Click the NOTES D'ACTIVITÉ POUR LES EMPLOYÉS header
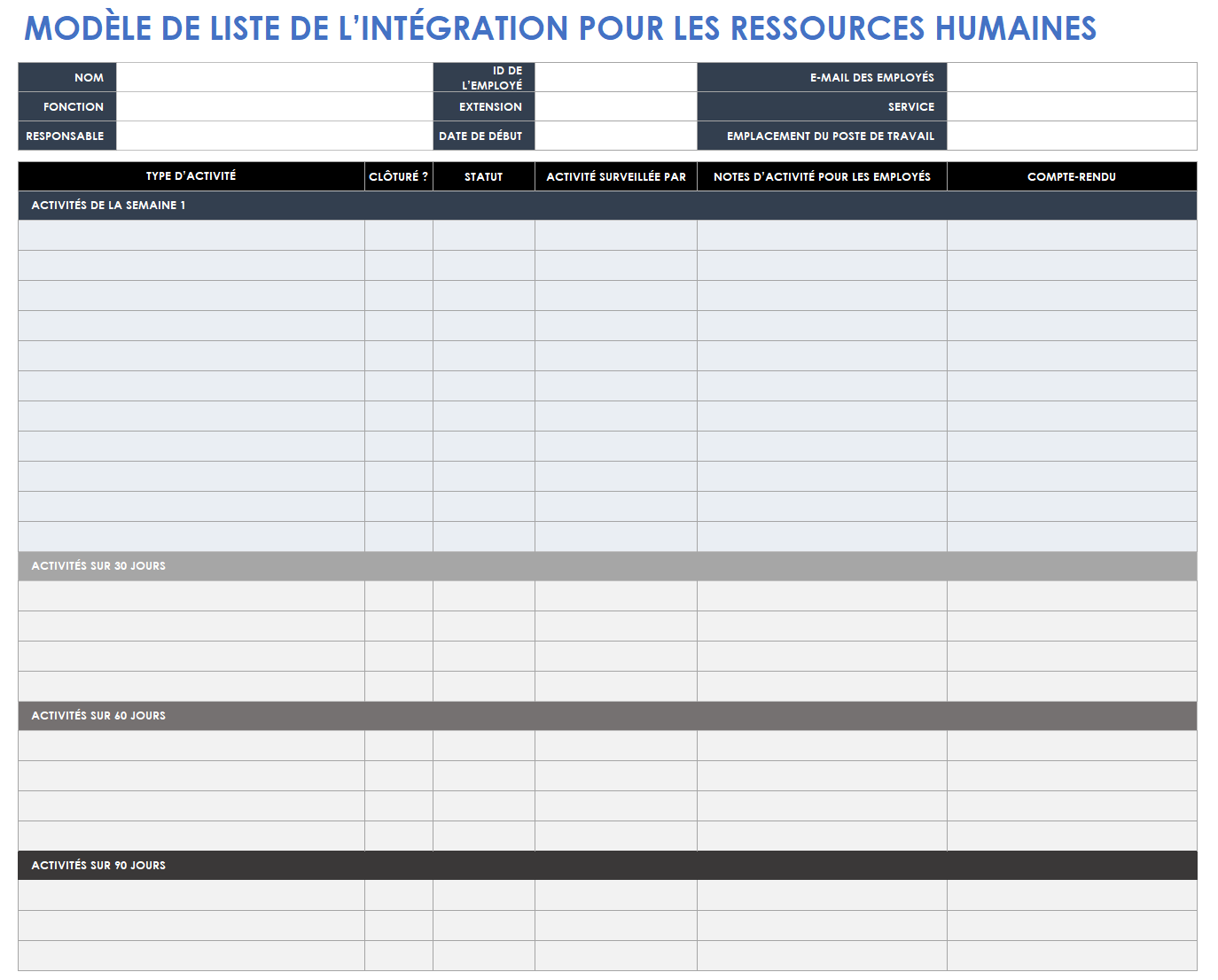The image size is (1218, 980). pos(822,176)
